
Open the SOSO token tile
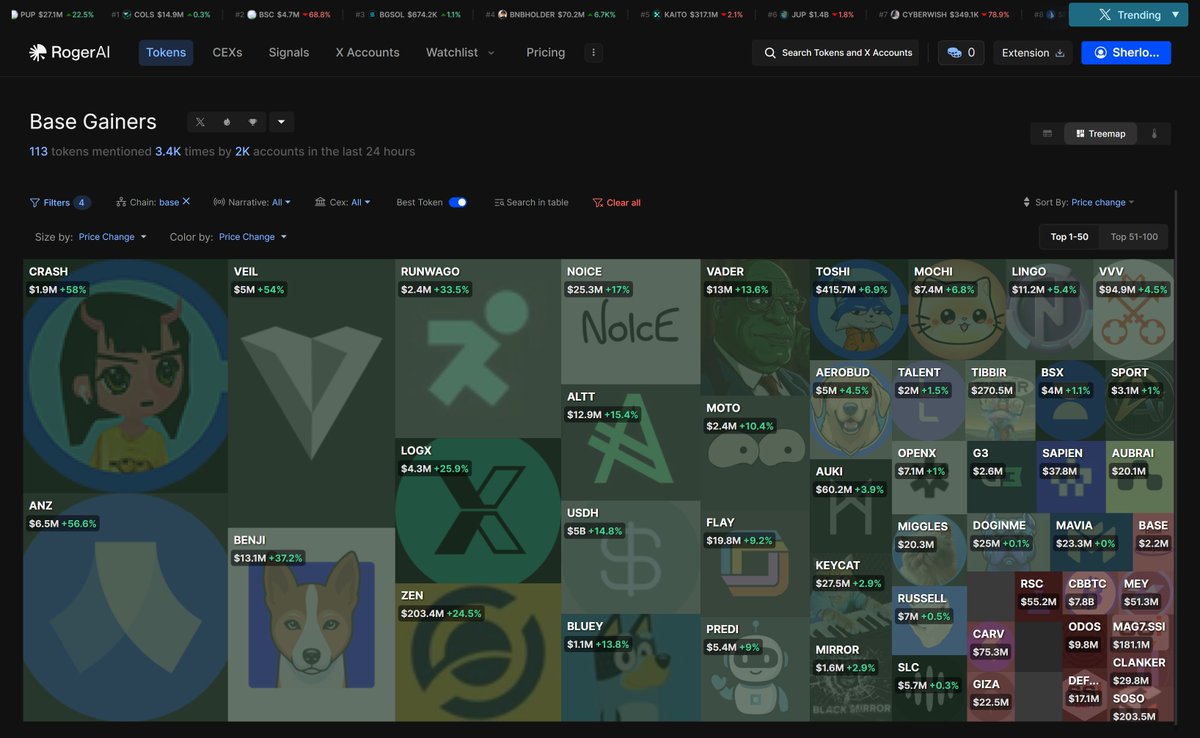(x=1140, y=706)
